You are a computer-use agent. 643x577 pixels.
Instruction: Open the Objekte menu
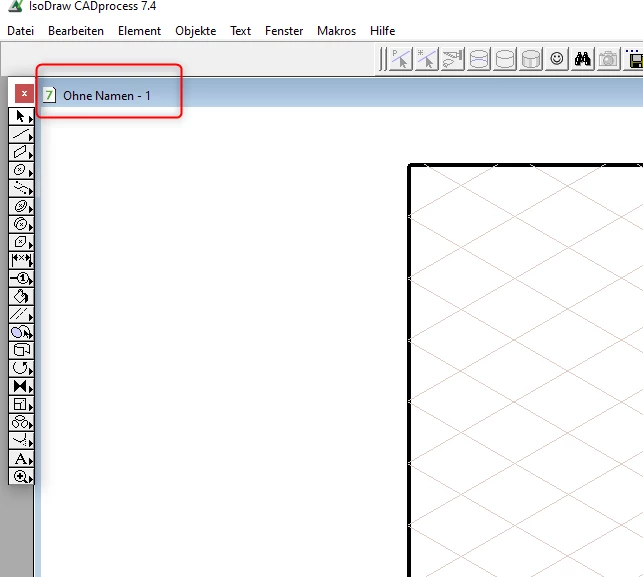pos(196,31)
